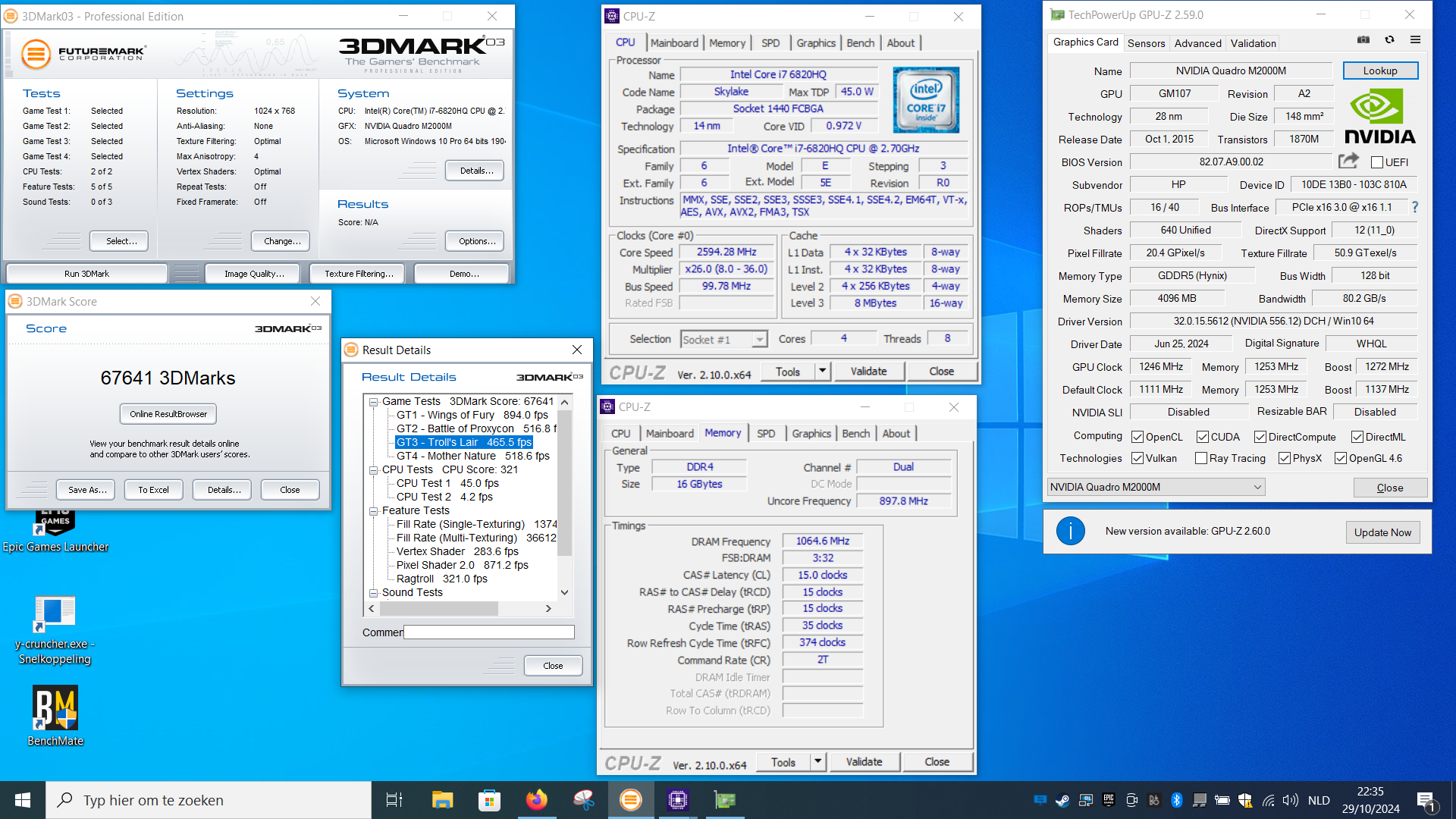Open the BenchMate desktop shortcut

click(55, 716)
